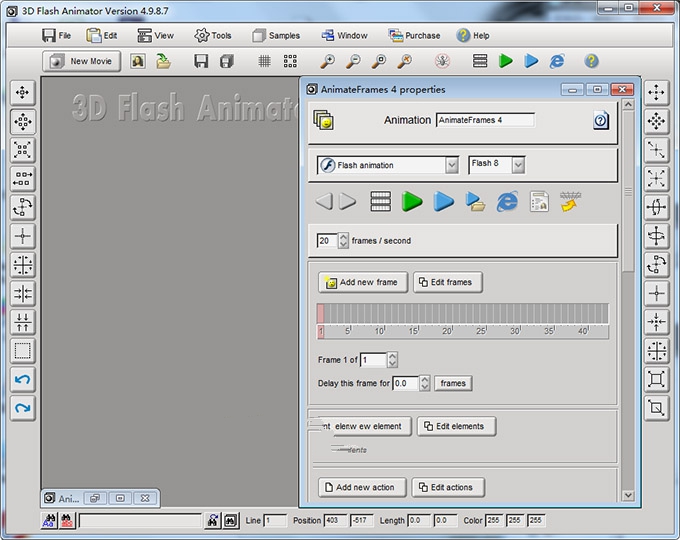The width and height of the screenshot is (680, 540).
Task: Click the bug debug icon in toolbar
Action: click(442, 61)
